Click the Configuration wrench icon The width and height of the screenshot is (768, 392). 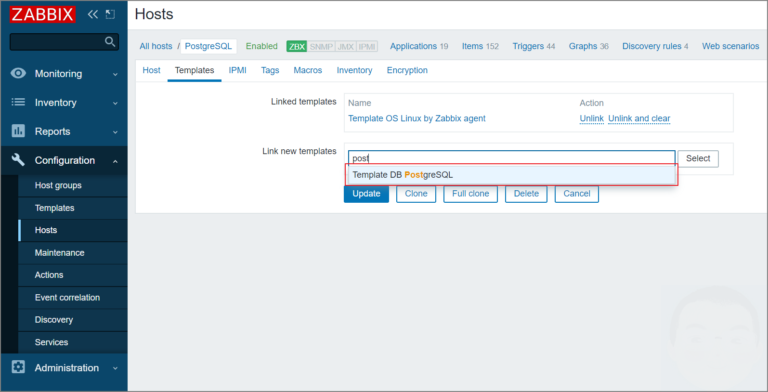(x=19, y=160)
